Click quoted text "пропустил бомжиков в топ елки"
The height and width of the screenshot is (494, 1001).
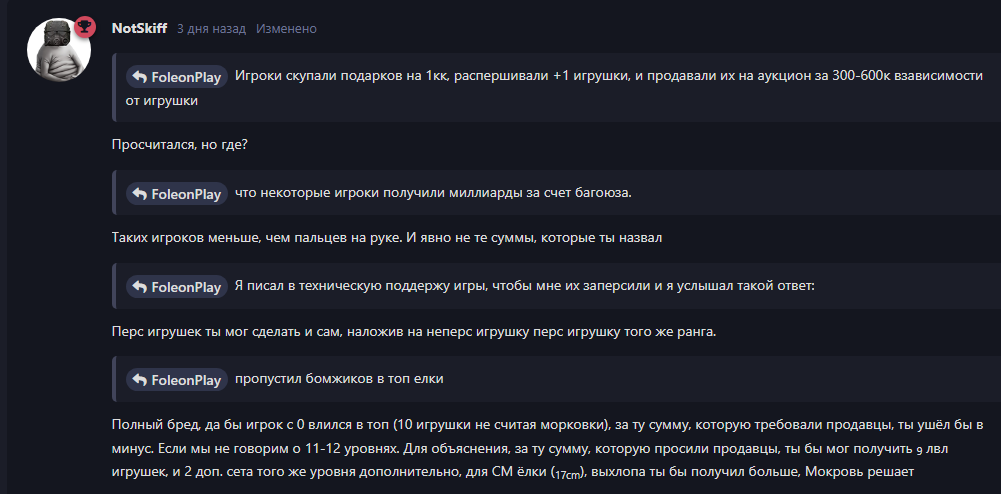[x=339, y=379]
